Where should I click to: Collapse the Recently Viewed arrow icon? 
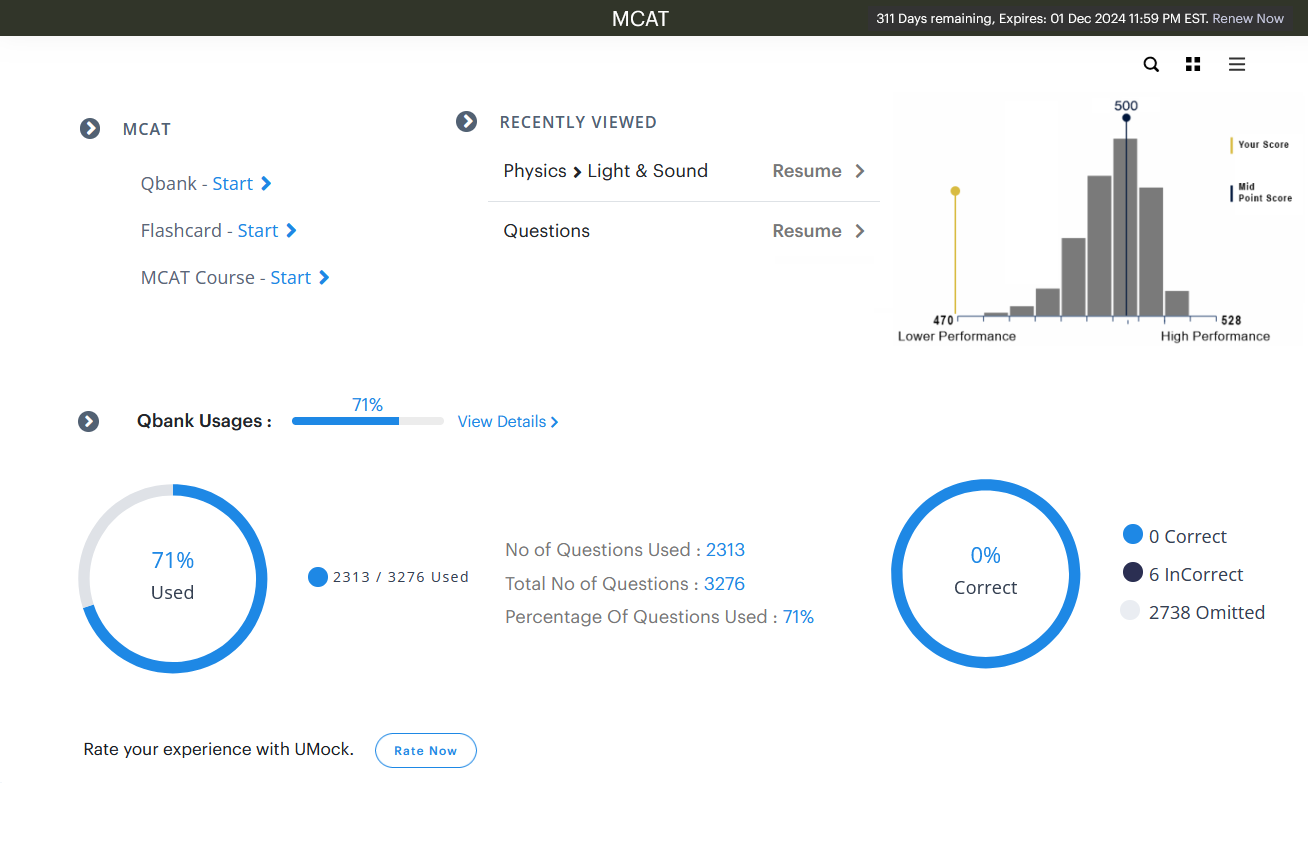(x=466, y=121)
